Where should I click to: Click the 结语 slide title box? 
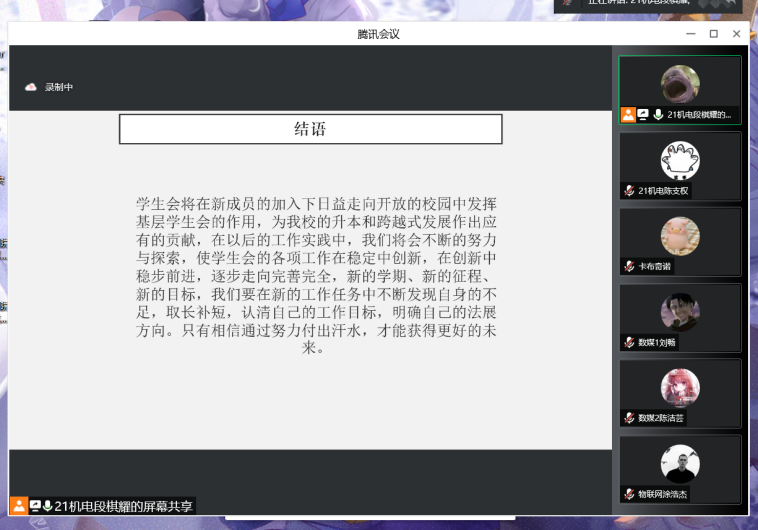tap(310, 129)
